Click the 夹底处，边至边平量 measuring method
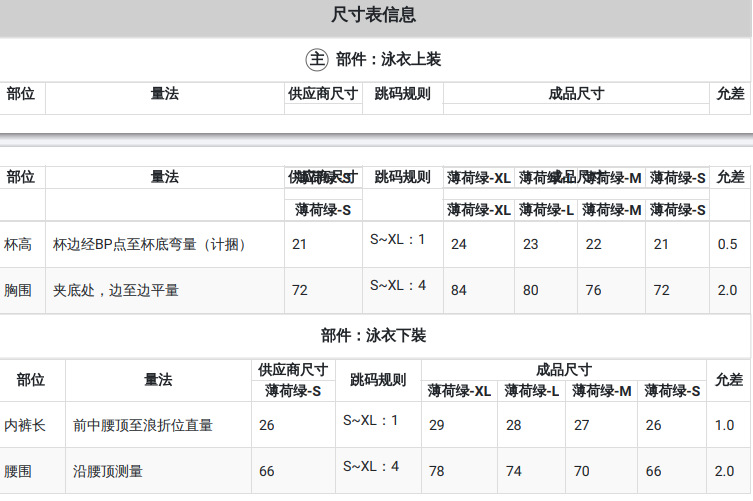This screenshot has height=501, width=753. pyautogui.click(x=116, y=291)
